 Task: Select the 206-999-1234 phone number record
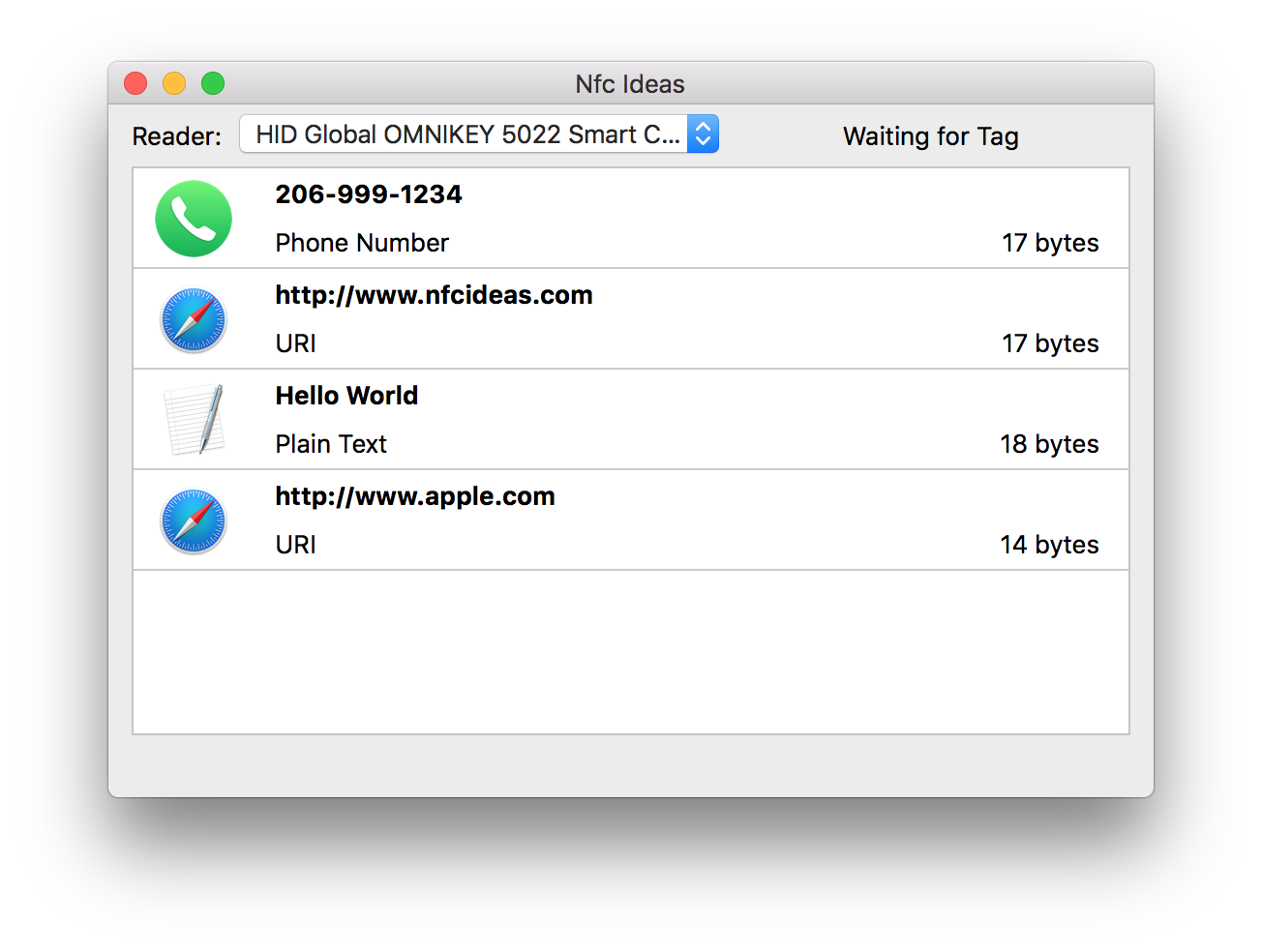(368, 193)
